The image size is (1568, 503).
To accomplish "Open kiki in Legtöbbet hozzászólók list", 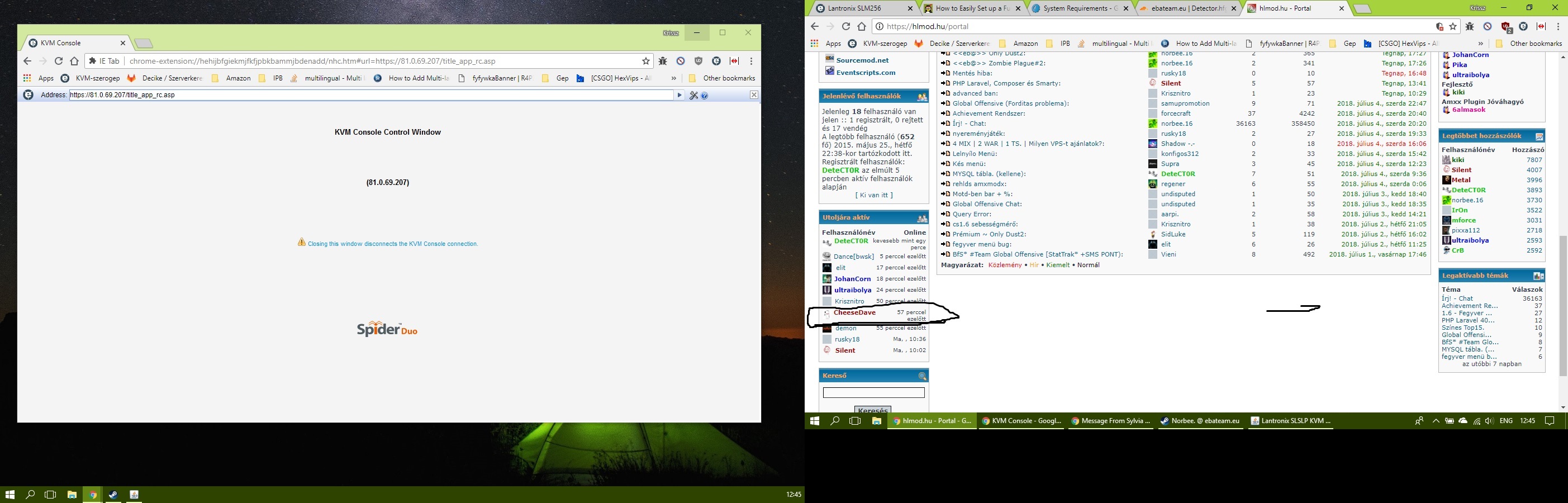I will click(1458, 159).
